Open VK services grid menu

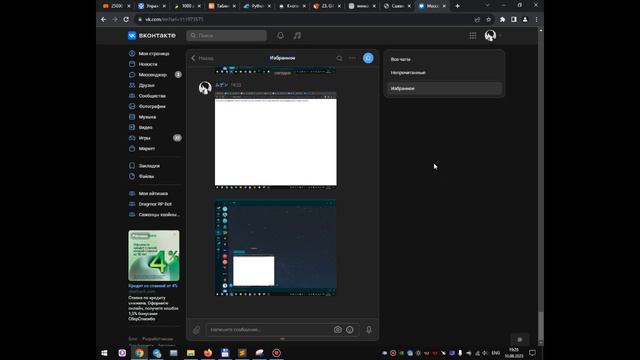[473, 36]
